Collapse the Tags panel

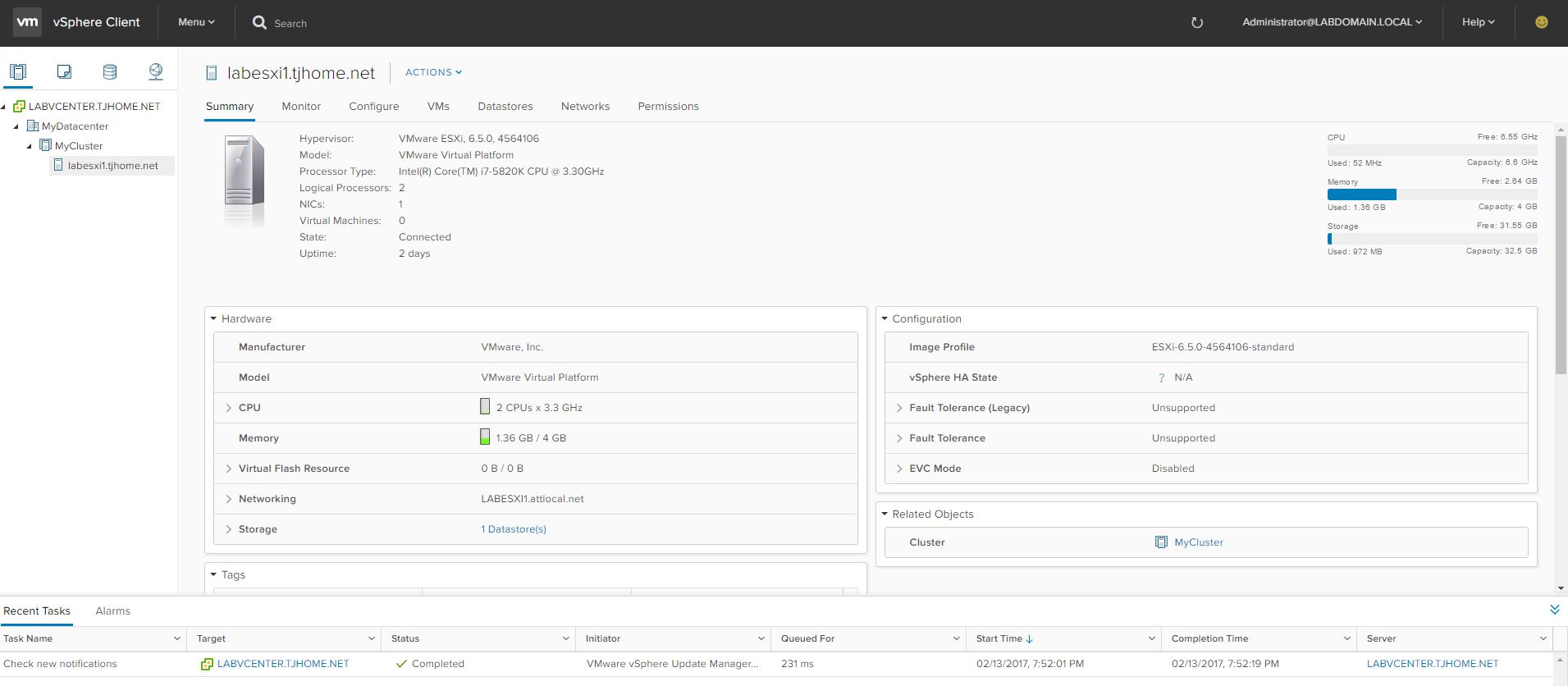213,574
